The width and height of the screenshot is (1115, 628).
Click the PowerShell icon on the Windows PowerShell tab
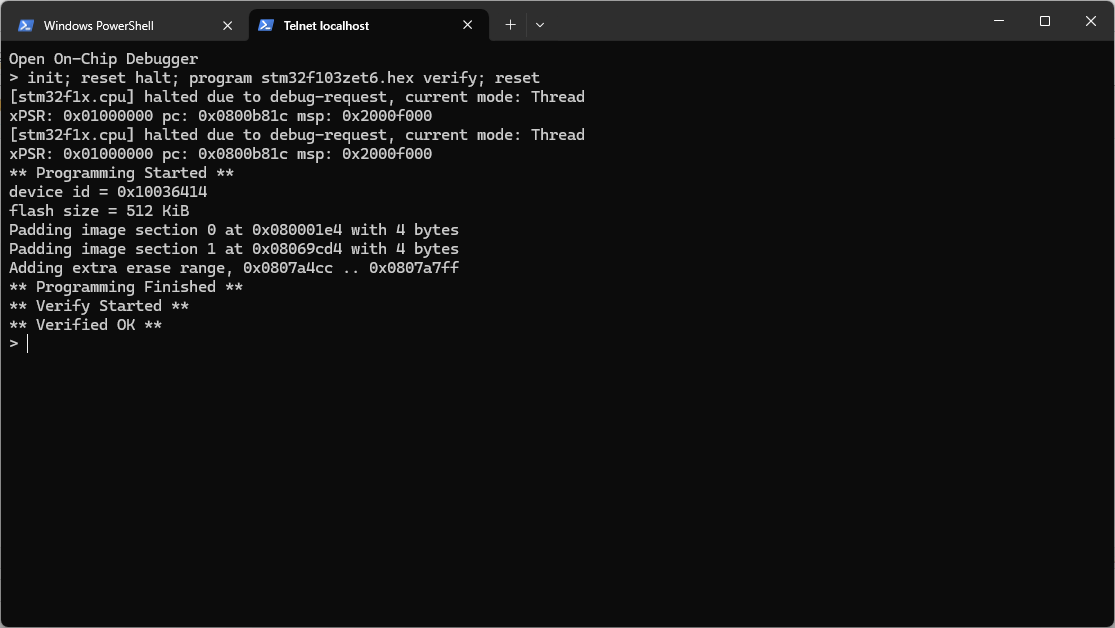tap(26, 26)
